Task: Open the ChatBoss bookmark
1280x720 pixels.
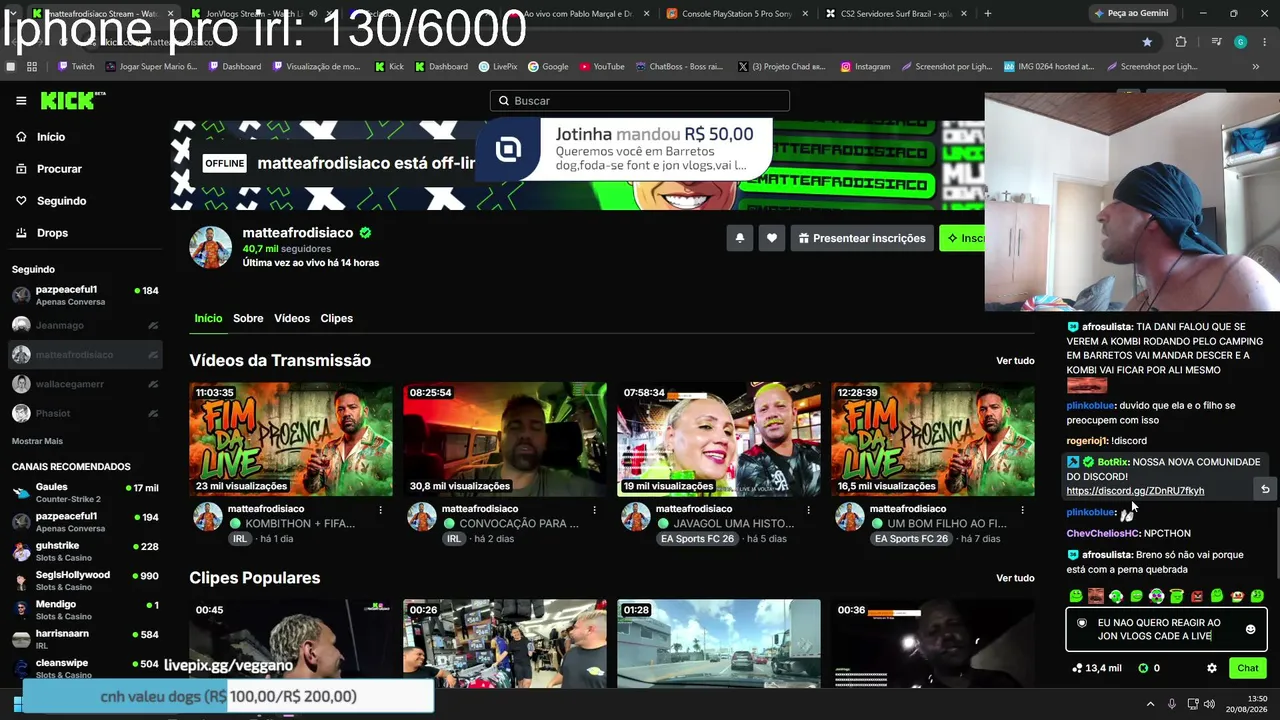Action: (x=679, y=67)
